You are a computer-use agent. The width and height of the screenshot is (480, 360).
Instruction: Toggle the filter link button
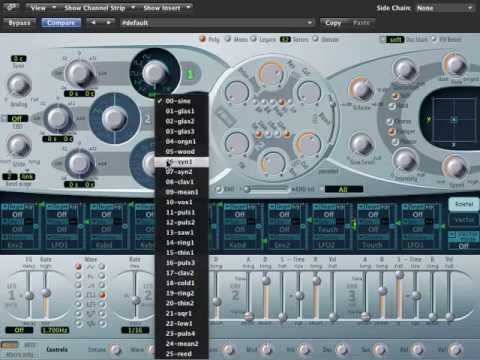27,176
